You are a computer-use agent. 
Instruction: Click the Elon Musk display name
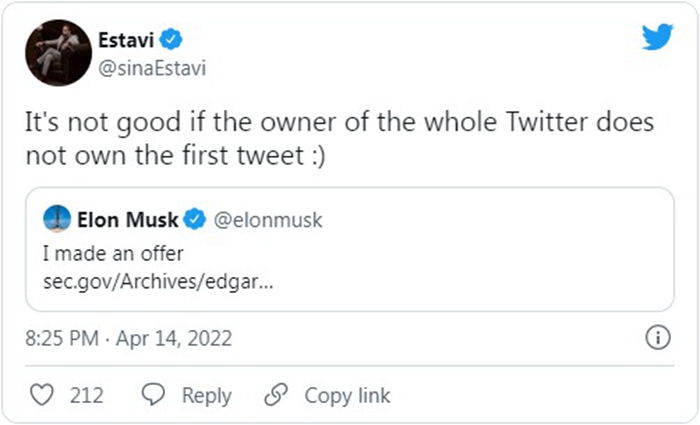click(128, 220)
